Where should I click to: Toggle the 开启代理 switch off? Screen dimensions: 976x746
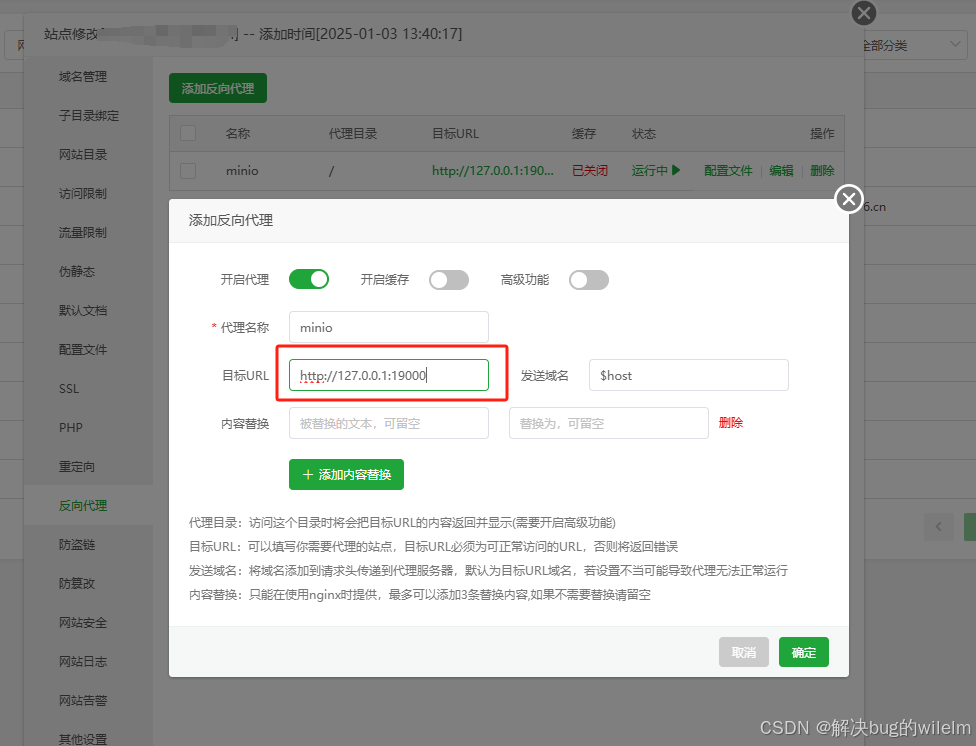(x=309, y=279)
